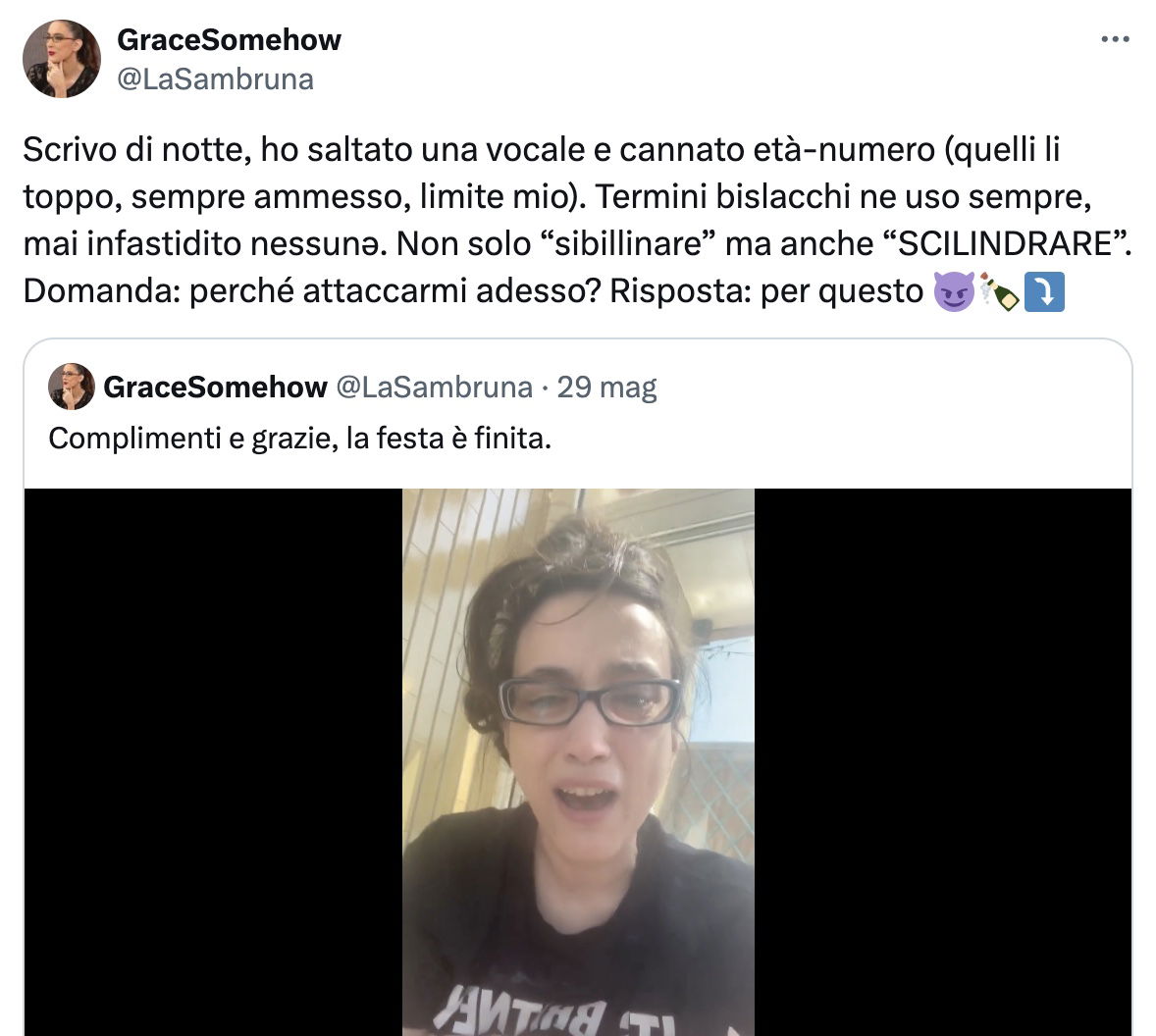Click the word "SCILINDRARE" in the tweet
This screenshot has width=1156, height=1036.
click(1005, 244)
